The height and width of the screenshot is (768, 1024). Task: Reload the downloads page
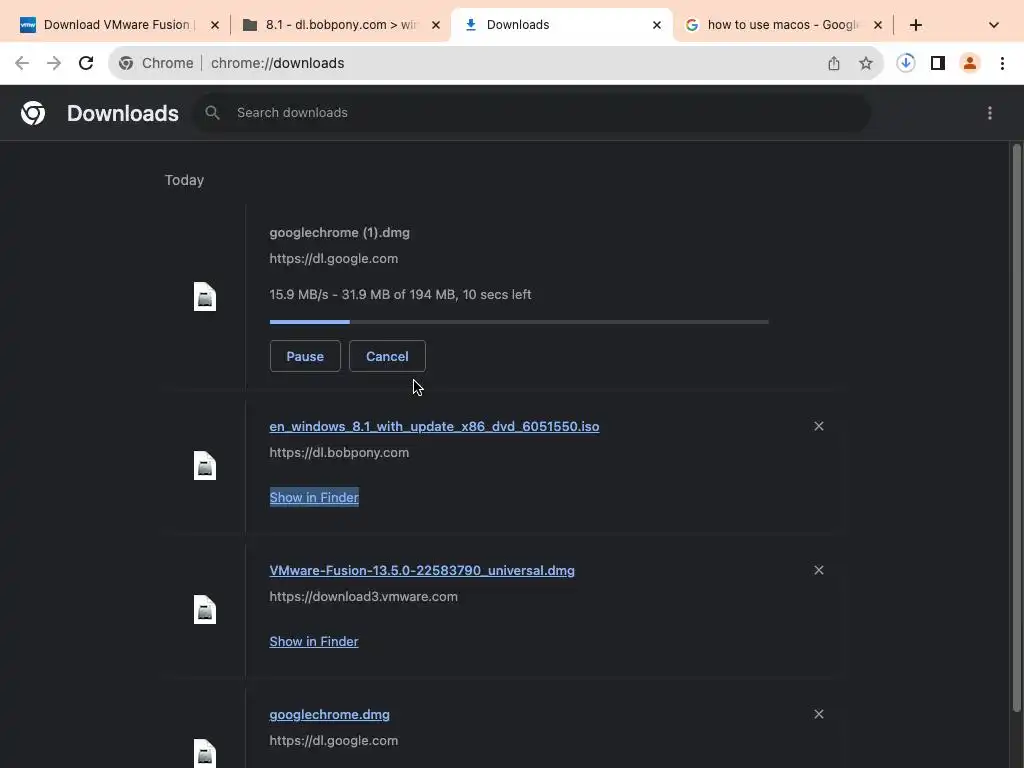pyautogui.click(x=86, y=63)
